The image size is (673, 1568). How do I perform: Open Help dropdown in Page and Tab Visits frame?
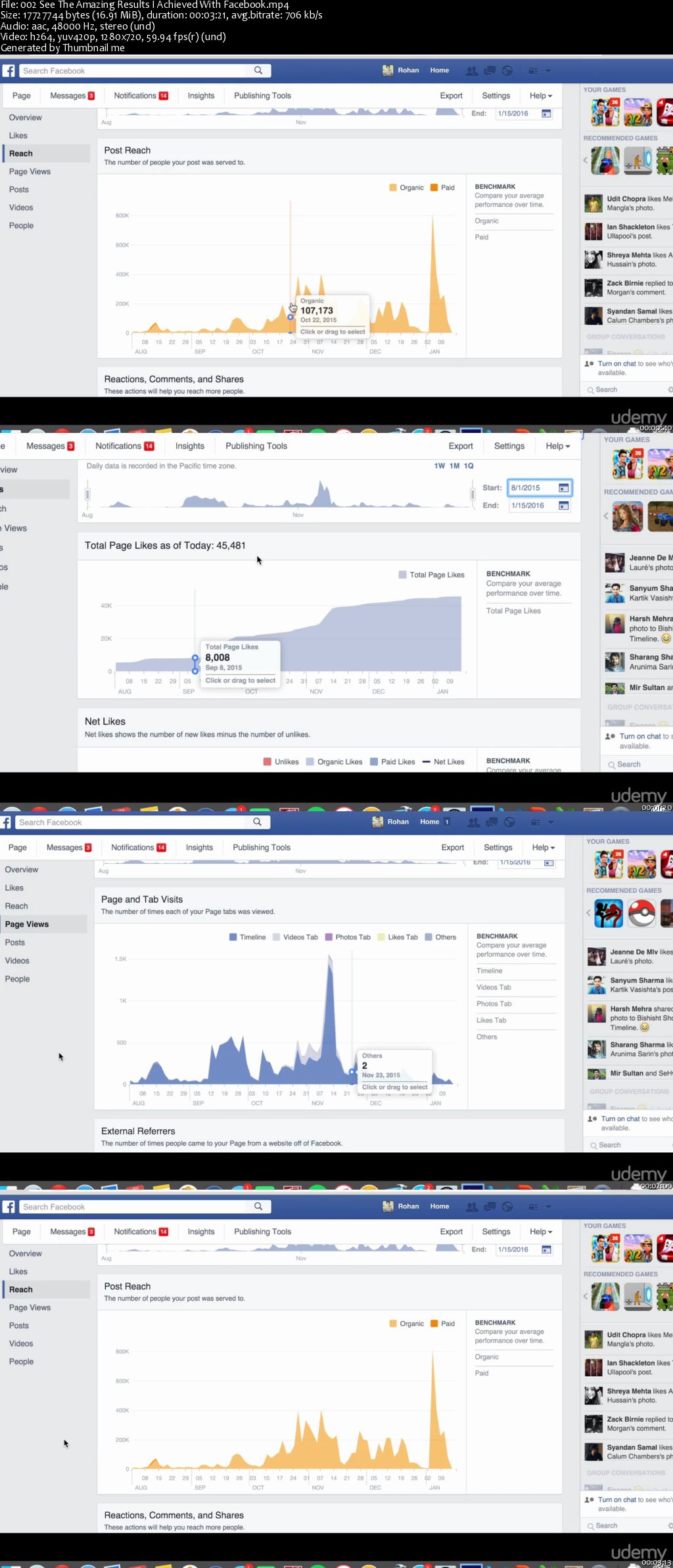point(544,847)
